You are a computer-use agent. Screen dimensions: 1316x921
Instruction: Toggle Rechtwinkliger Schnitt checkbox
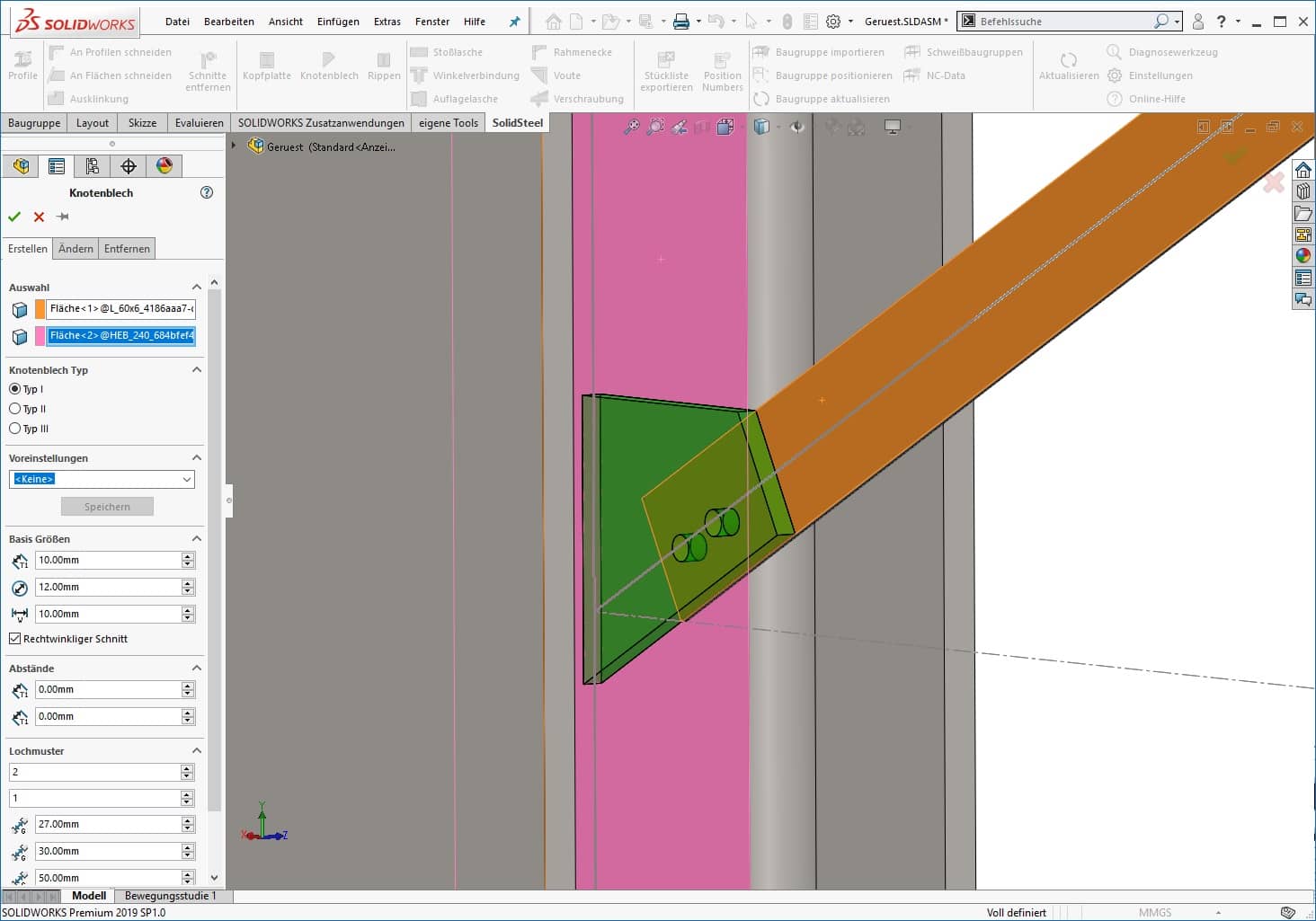(14, 639)
